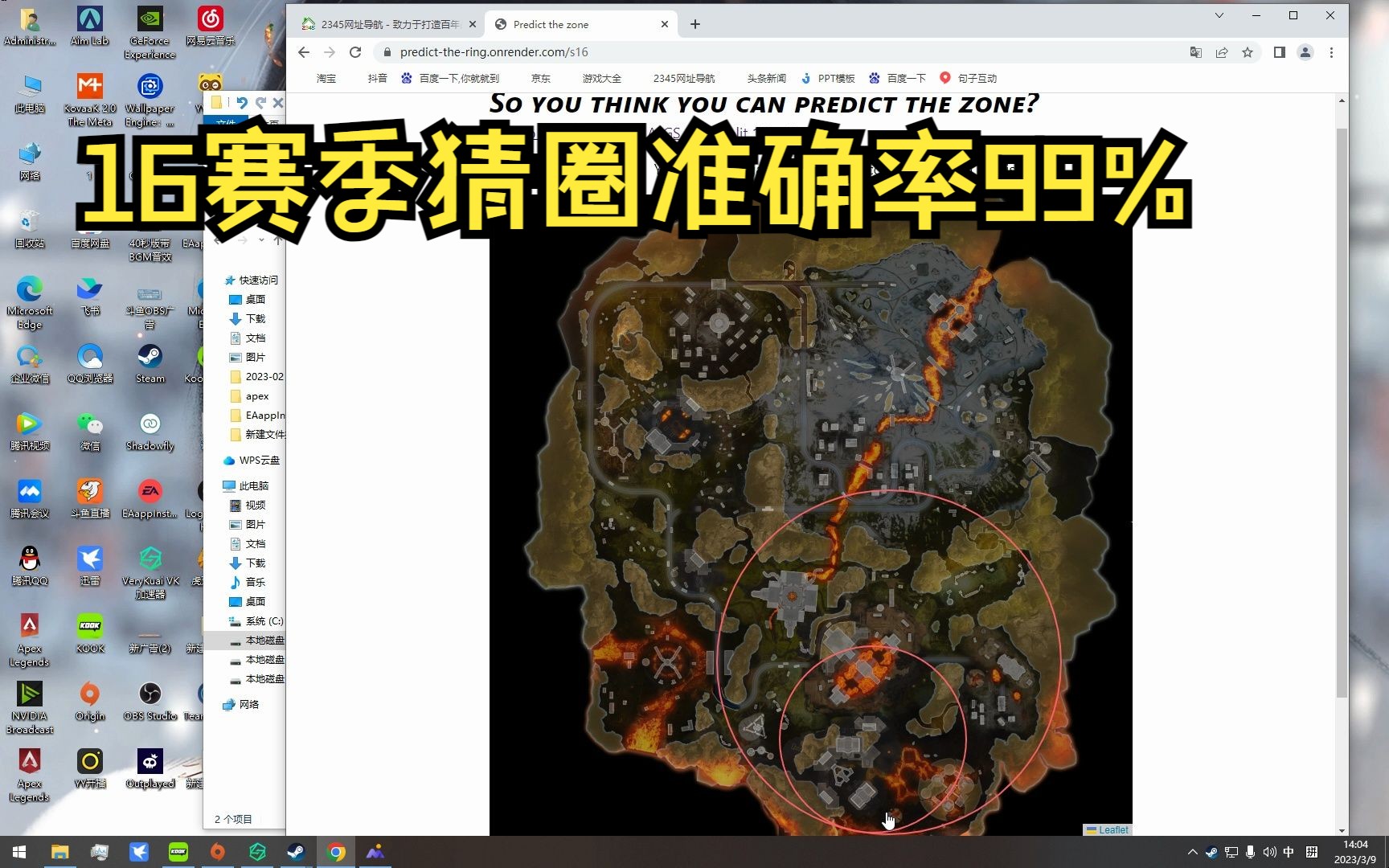
Task: Open Steam from taskbar
Action: click(x=297, y=852)
